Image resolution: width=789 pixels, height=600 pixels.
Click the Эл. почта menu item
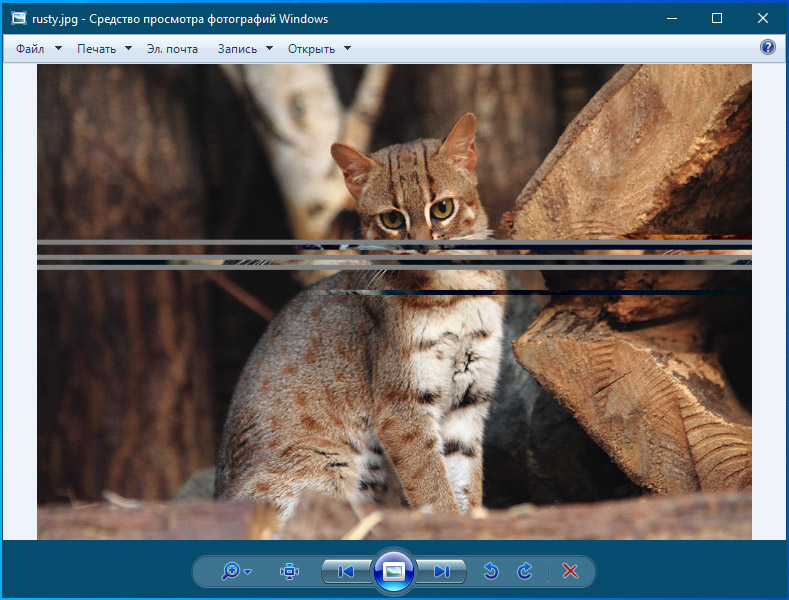click(x=172, y=49)
